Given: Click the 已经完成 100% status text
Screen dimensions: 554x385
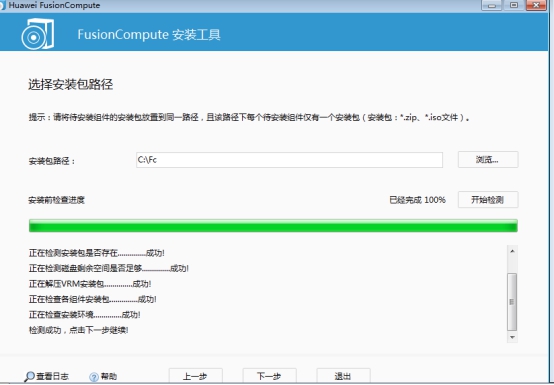Looking at the screenshot, I should 417,200.
